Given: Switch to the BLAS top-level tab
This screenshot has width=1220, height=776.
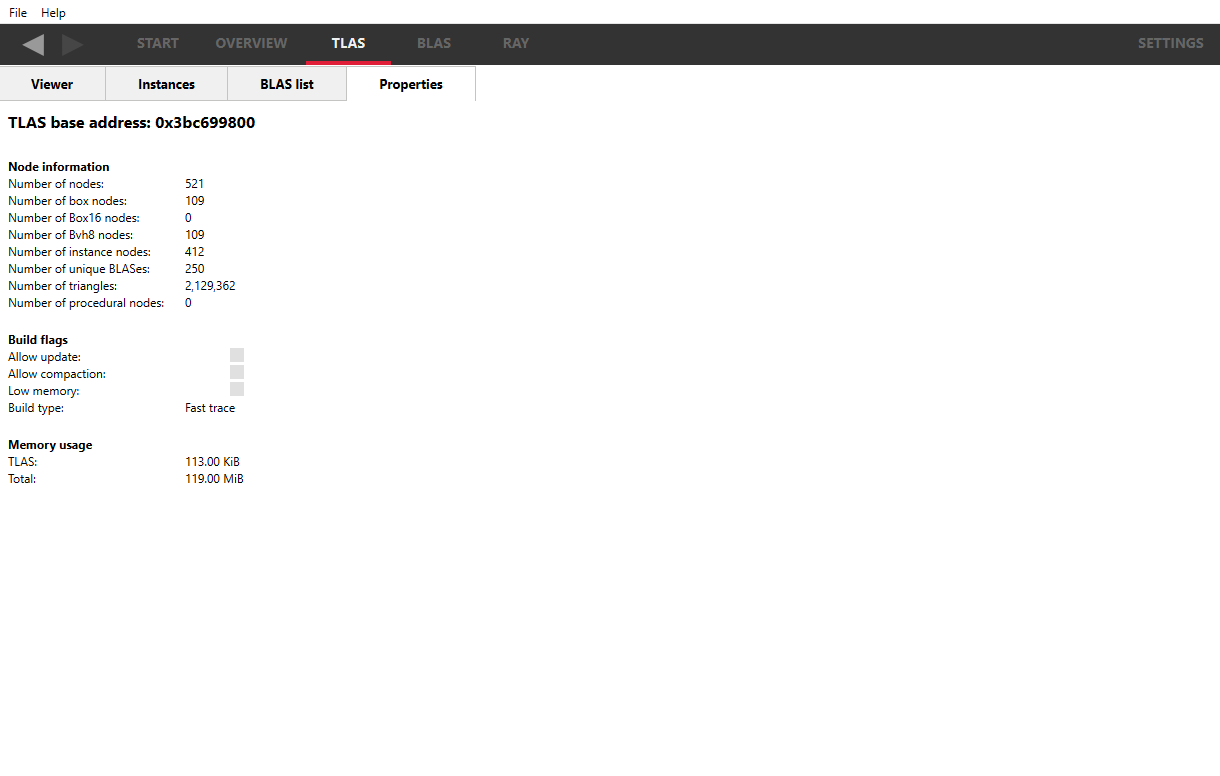Looking at the screenshot, I should (x=433, y=43).
